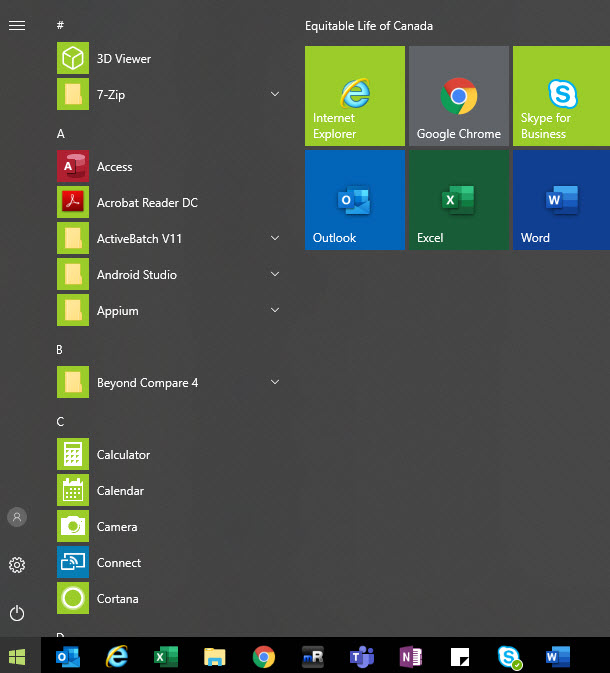This screenshot has width=610, height=673.
Task: Click the 'Equitable Life of Canada' group title
Action: 369,26
